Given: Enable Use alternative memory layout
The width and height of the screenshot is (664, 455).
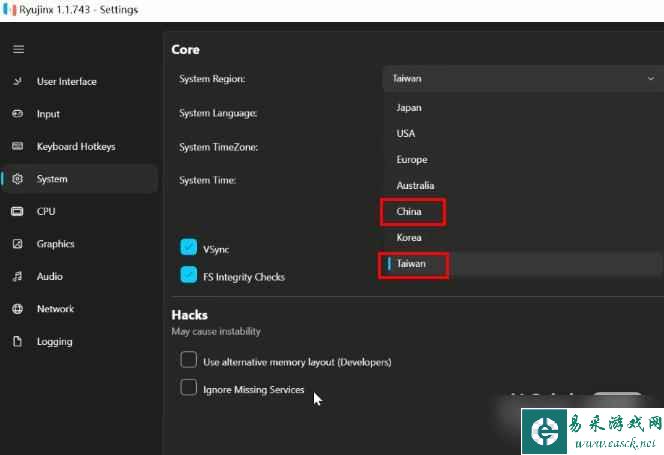Looking at the screenshot, I should pyautogui.click(x=188, y=361).
